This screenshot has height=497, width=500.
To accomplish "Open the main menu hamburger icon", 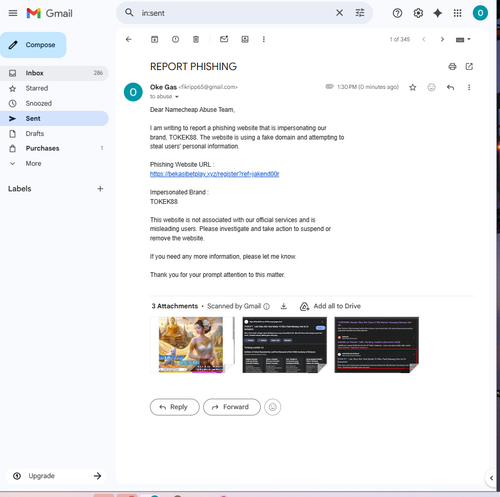I will point(13,13).
